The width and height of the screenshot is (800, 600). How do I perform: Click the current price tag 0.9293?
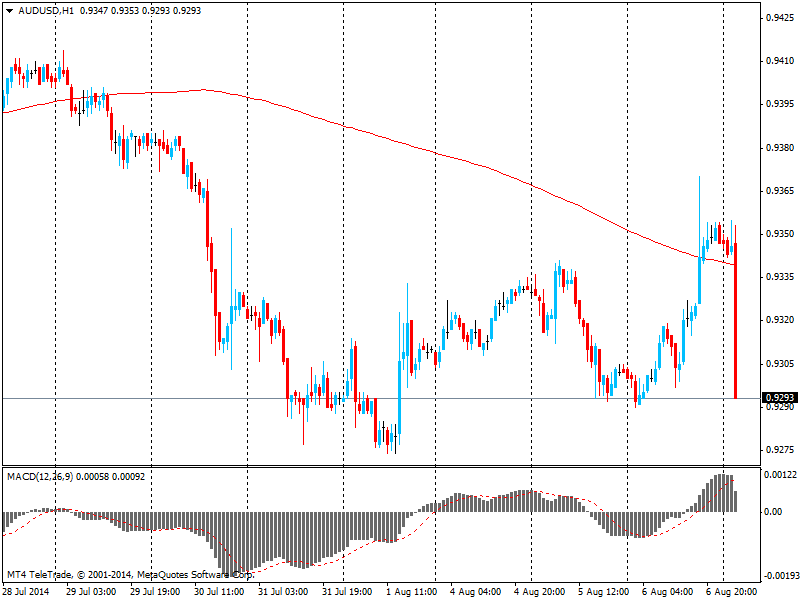click(x=780, y=397)
